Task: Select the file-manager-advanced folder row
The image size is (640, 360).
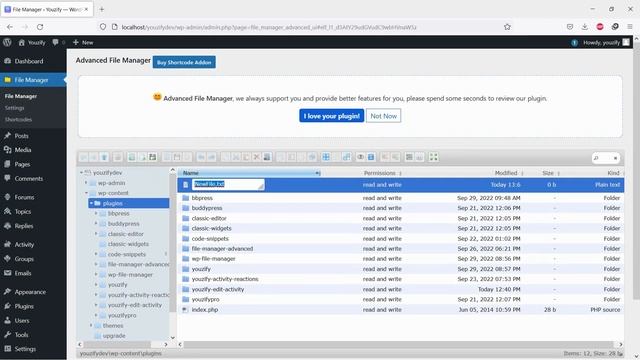Action: click(x=400, y=249)
